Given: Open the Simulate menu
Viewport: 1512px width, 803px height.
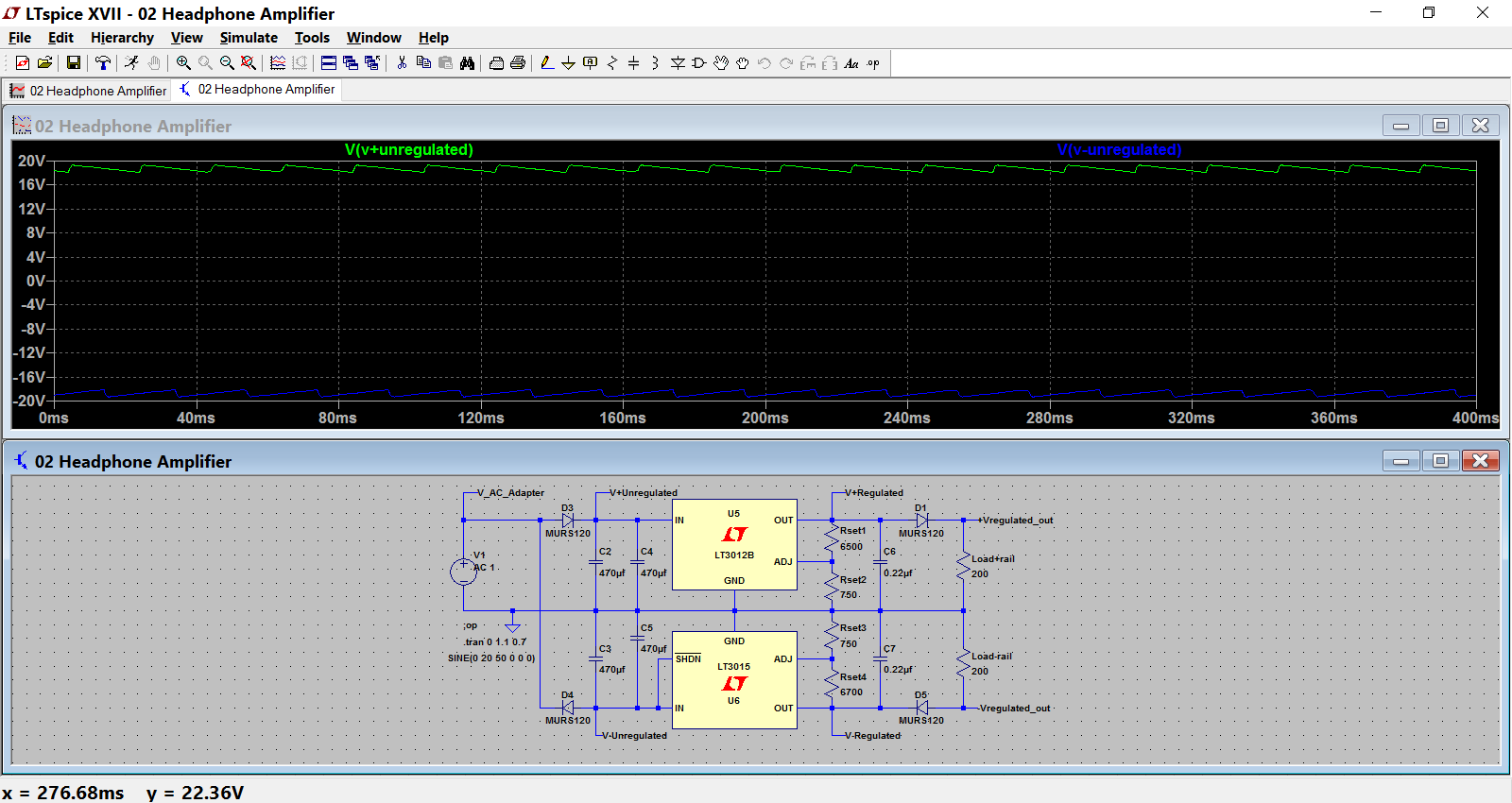Looking at the screenshot, I should [249, 38].
